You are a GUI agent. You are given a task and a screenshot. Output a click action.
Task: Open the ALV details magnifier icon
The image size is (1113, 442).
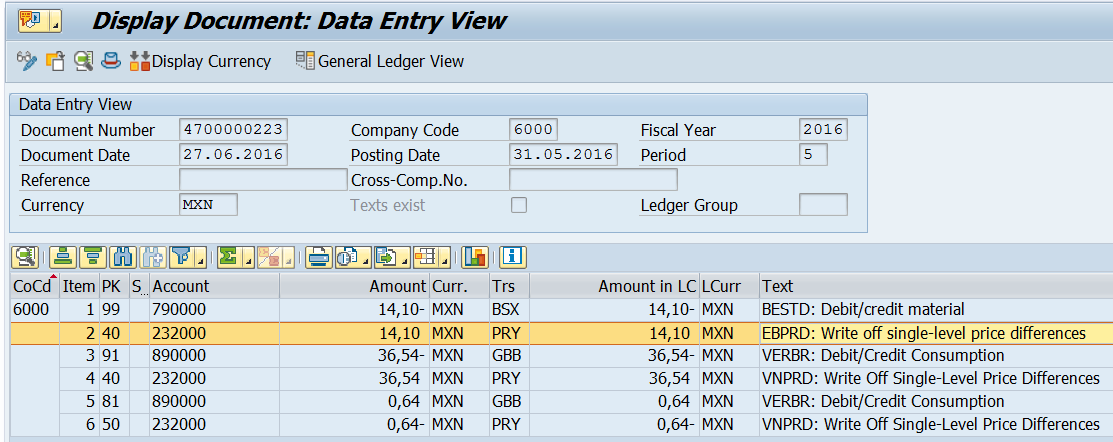pos(25,256)
